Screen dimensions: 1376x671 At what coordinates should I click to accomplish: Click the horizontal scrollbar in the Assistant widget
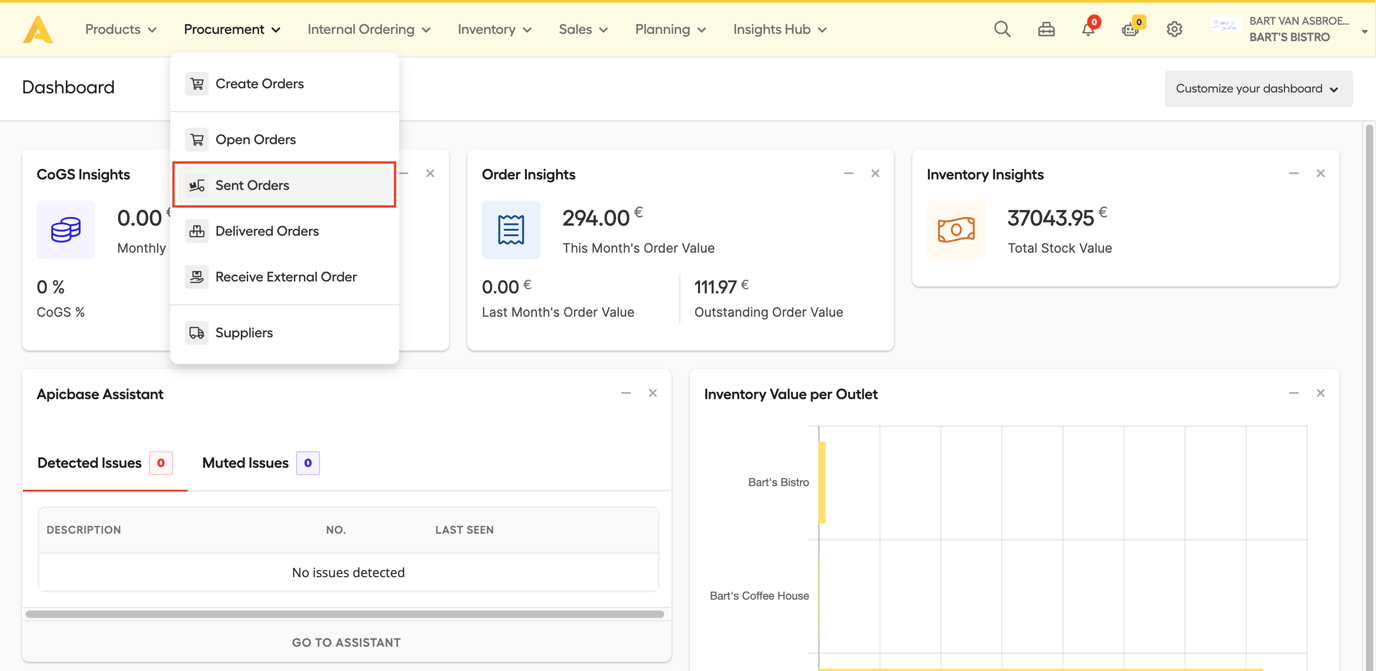(346, 613)
